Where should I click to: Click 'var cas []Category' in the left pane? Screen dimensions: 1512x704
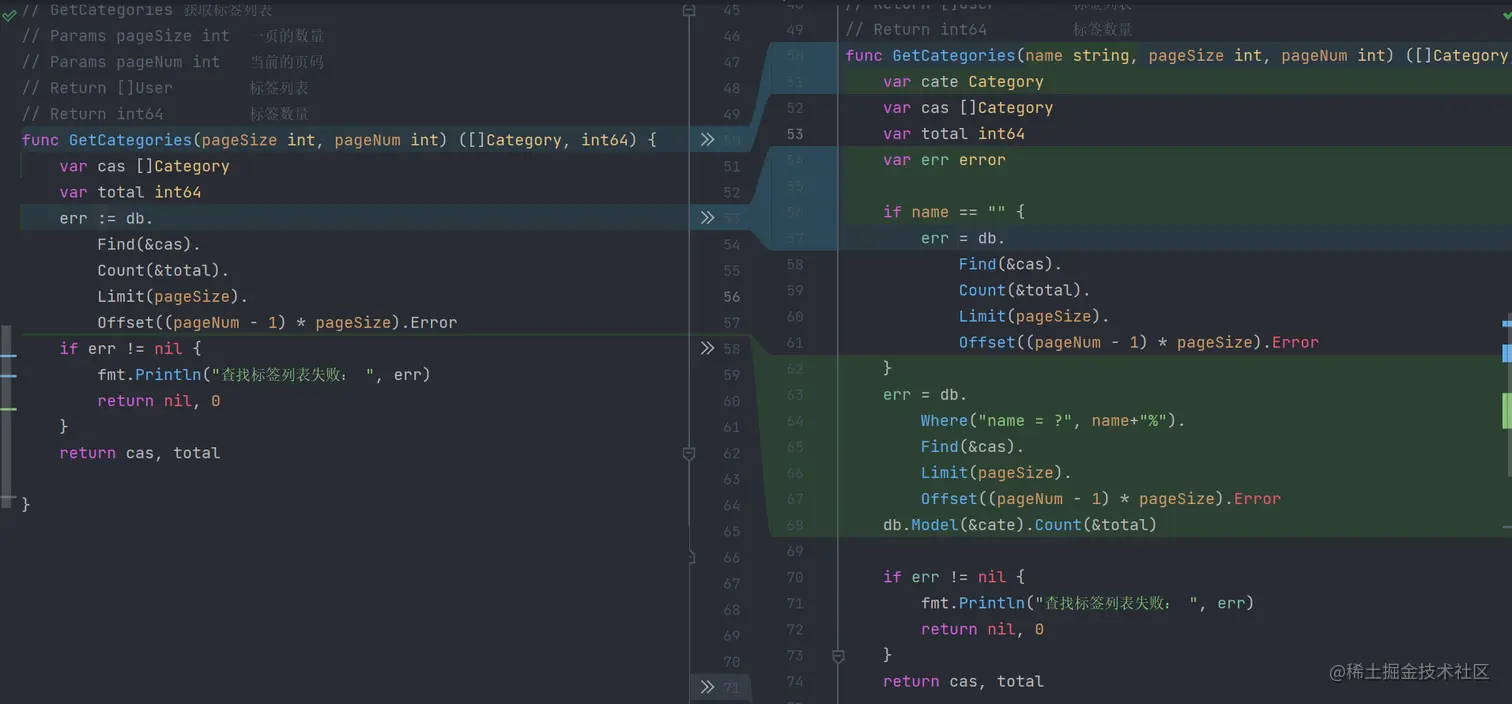144,166
